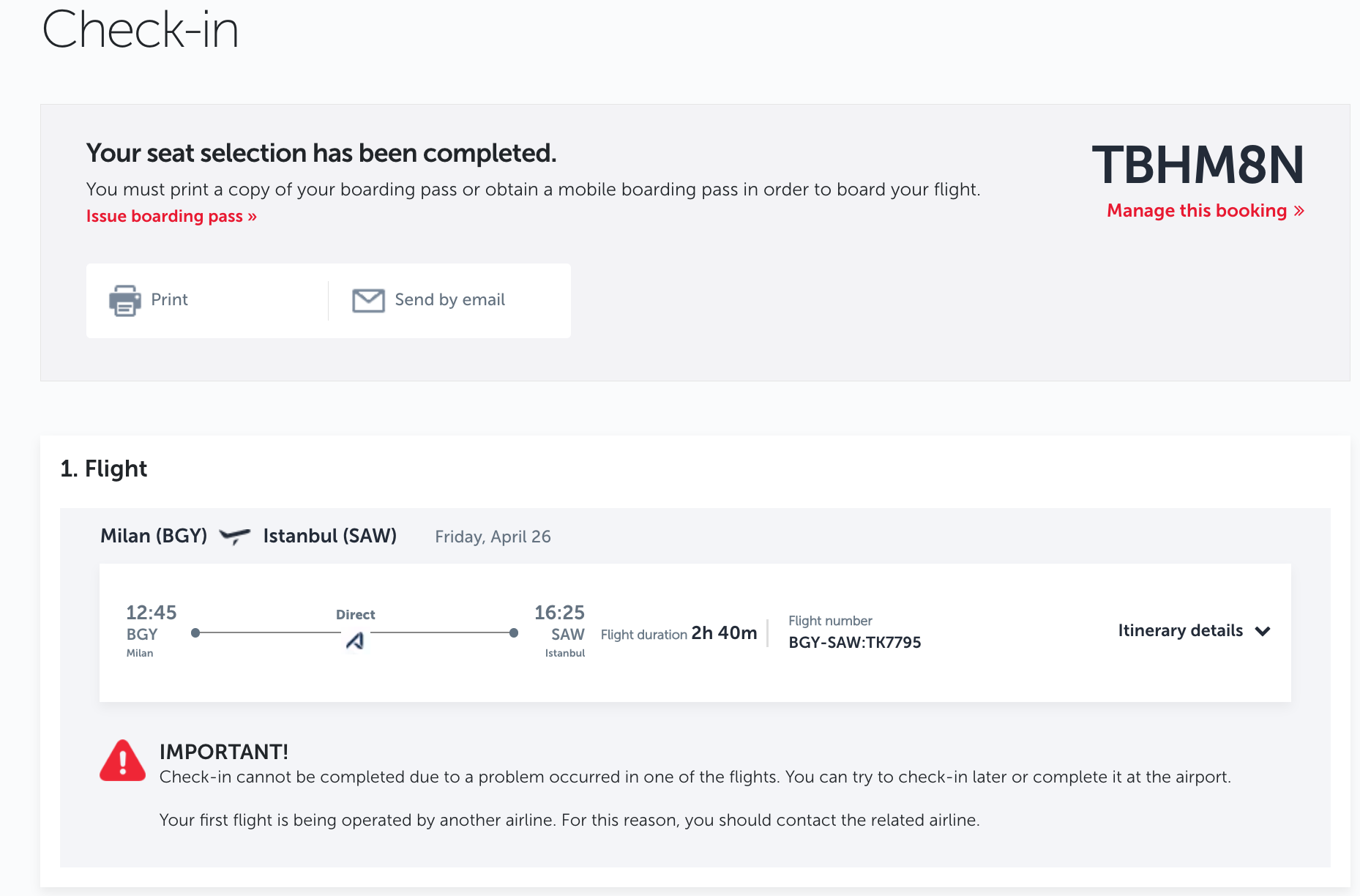Click the Flight duration 2h 40m text
Viewport: 1360px width, 896px height.
click(679, 633)
